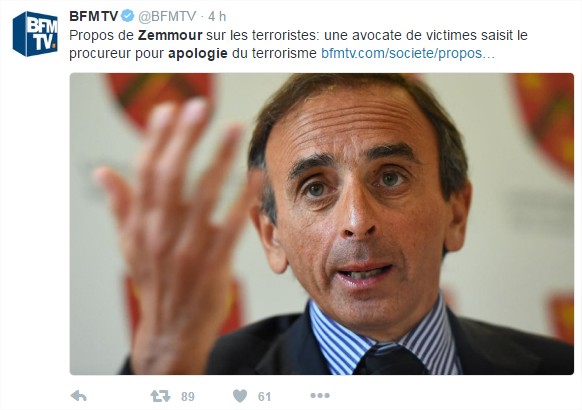The width and height of the screenshot is (582, 410).
Task: Click the bold word Zemmour
Action: [x=170, y=35]
